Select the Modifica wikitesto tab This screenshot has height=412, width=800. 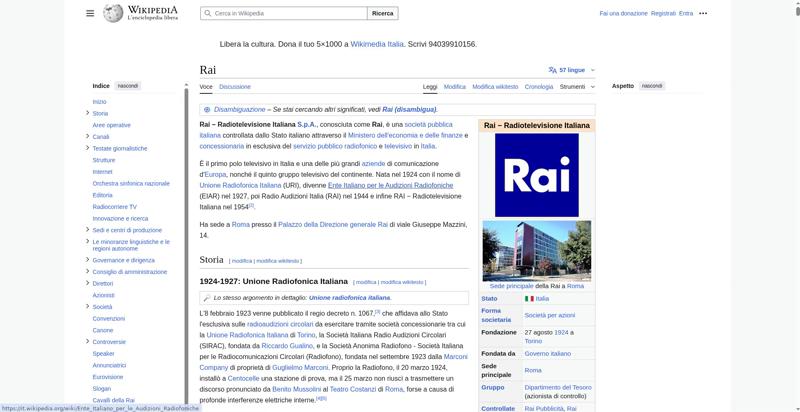[495, 87]
